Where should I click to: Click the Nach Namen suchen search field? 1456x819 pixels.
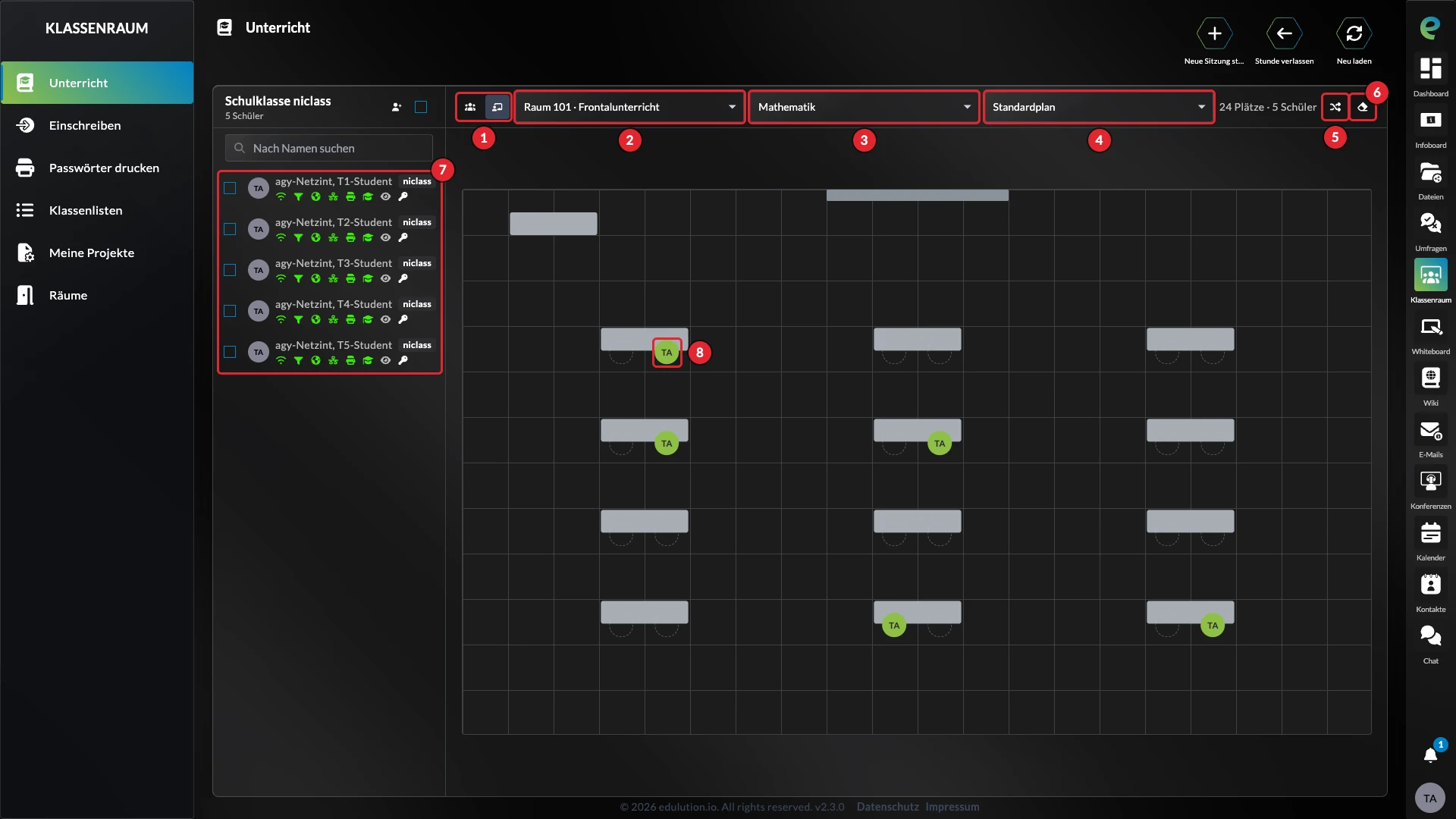[329, 148]
